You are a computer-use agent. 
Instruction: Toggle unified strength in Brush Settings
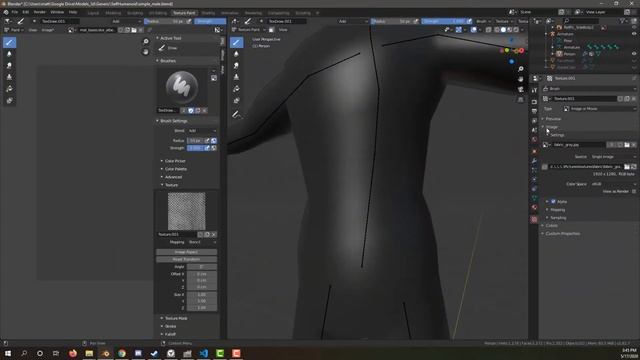(214, 148)
